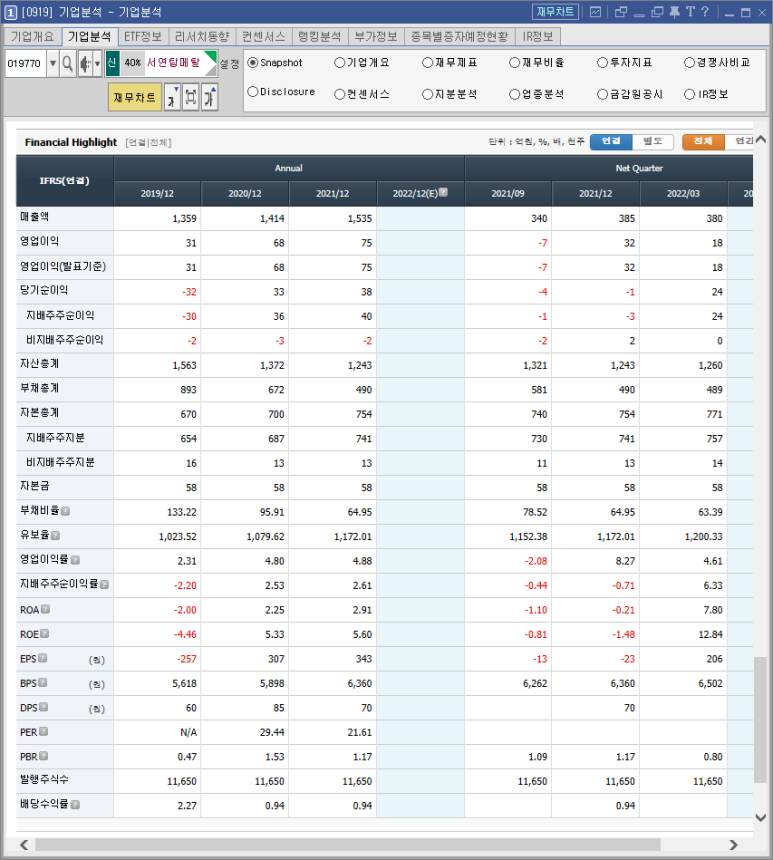
Task: Open the chart icon in title bar
Action: pos(595,12)
